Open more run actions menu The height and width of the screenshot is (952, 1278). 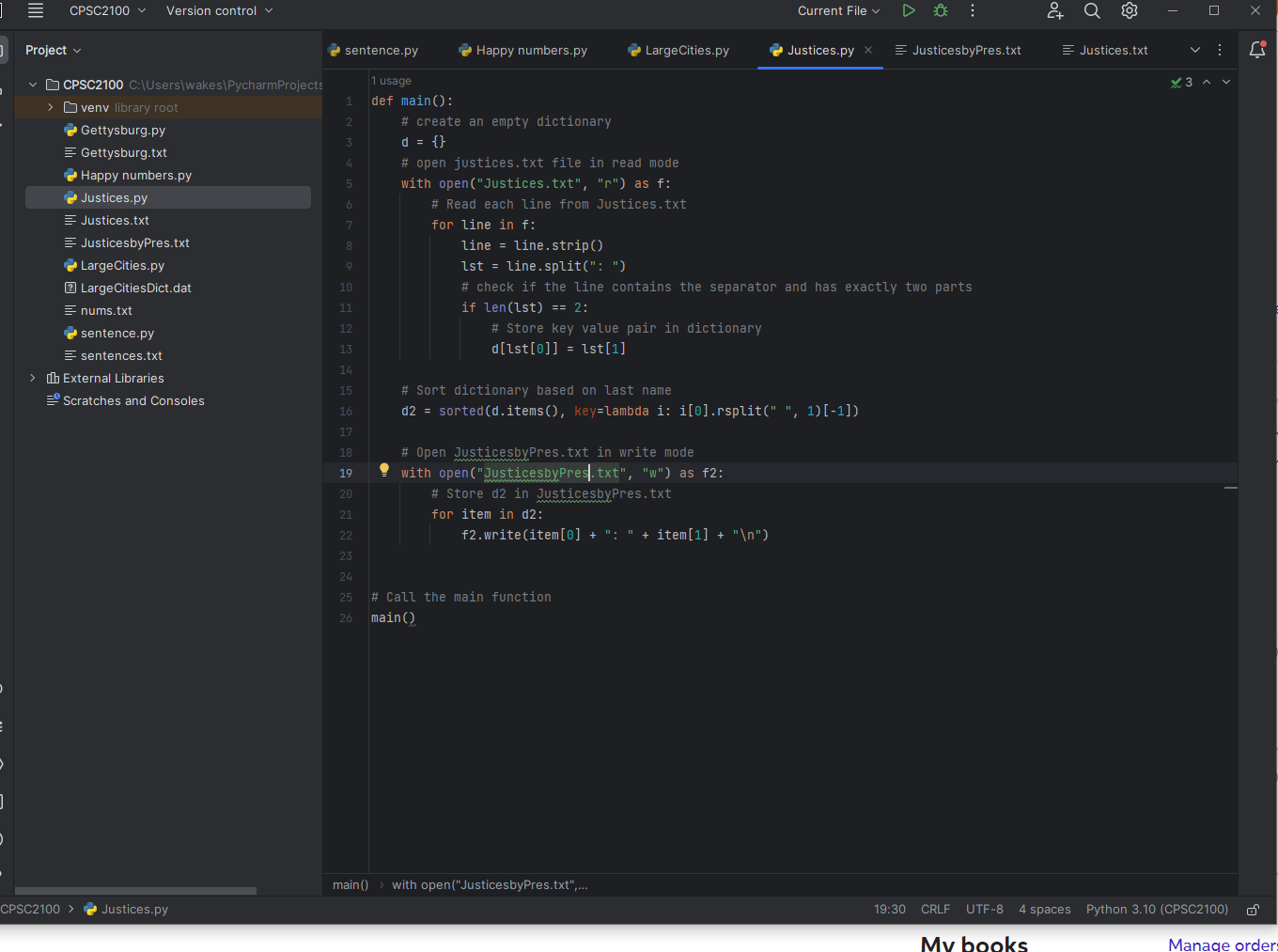[973, 10]
